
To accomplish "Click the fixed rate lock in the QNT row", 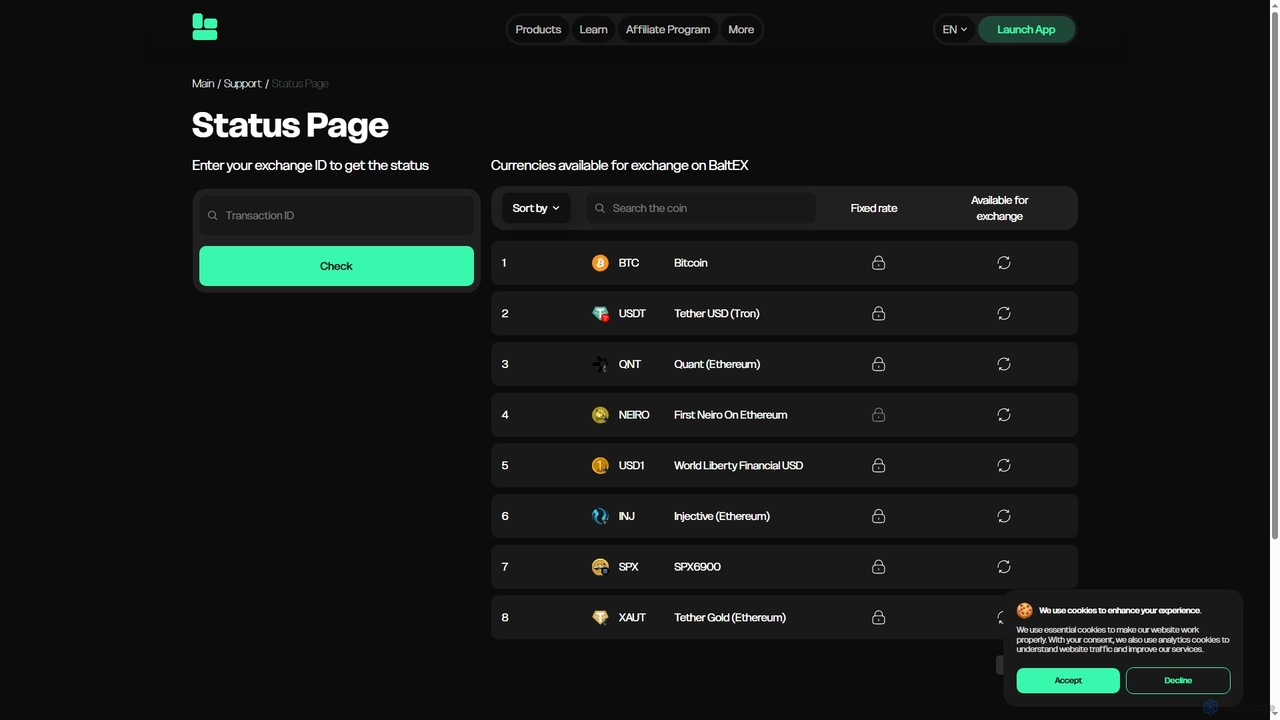I will [x=878, y=364].
